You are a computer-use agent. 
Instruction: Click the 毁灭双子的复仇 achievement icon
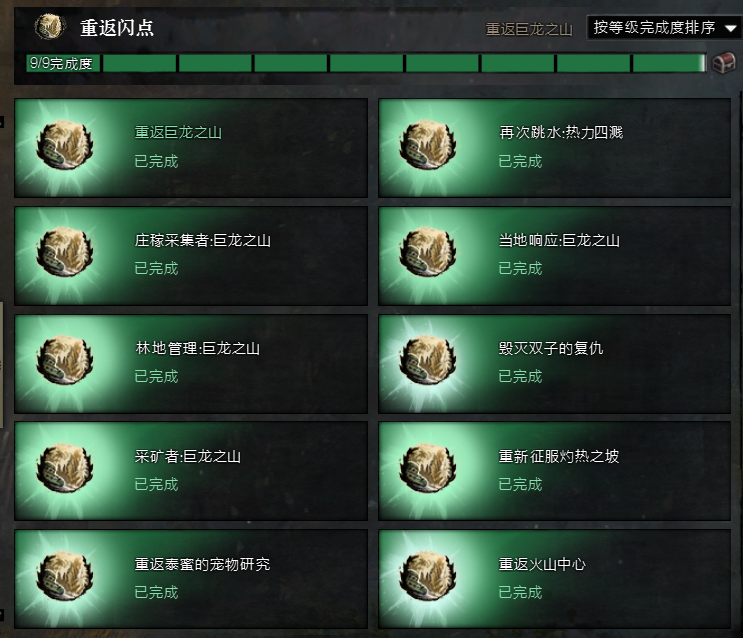tap(428, 360)
